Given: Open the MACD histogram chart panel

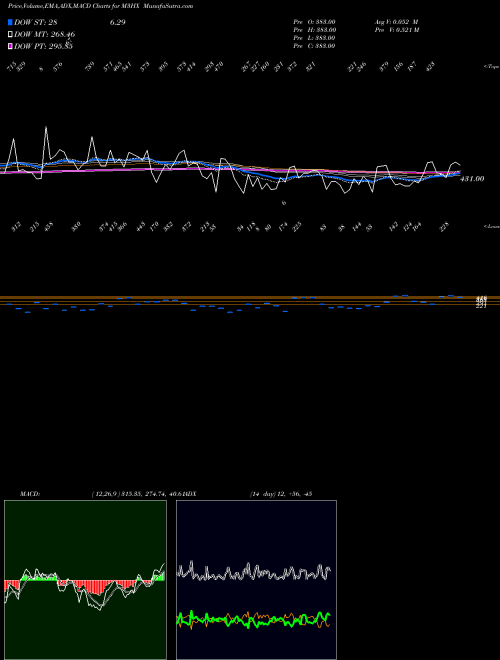Looking at the screenshot, I should (85, 580).
